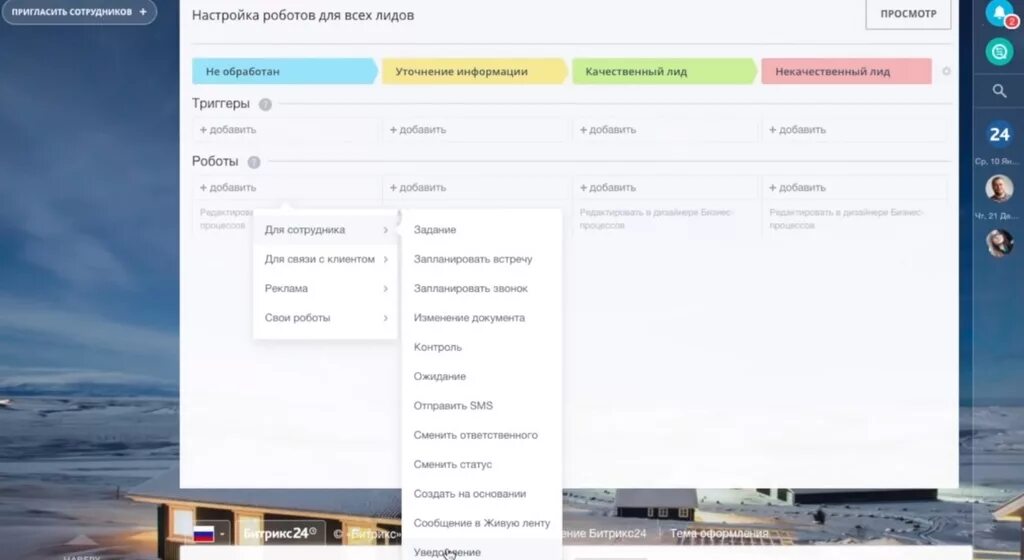
Task: Click ПРИГЛАСИТЬ СОТРУДНИКОВ button
Action: [x=79, y=12]
